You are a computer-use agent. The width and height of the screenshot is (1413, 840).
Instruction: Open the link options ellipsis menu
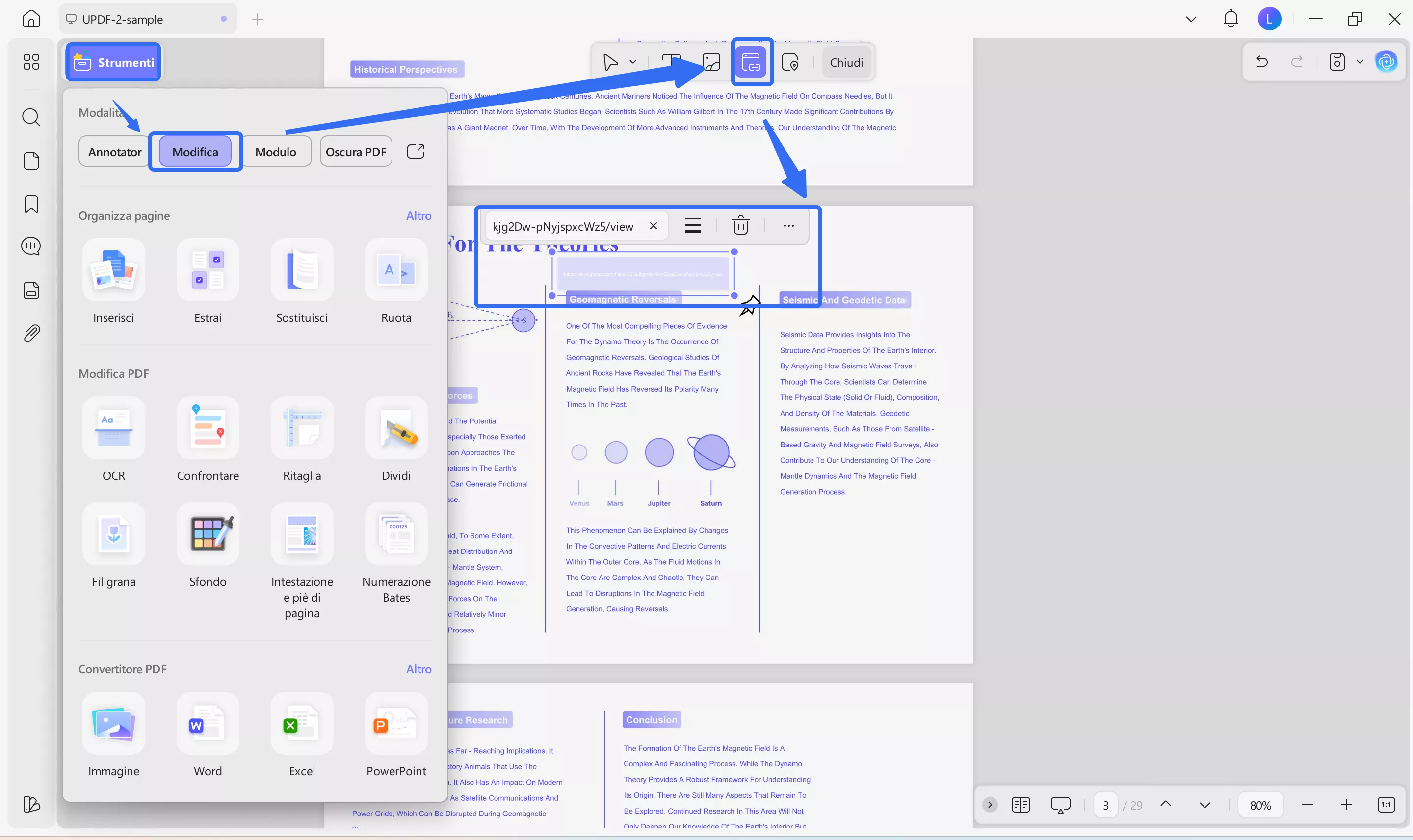click(788, 225)
